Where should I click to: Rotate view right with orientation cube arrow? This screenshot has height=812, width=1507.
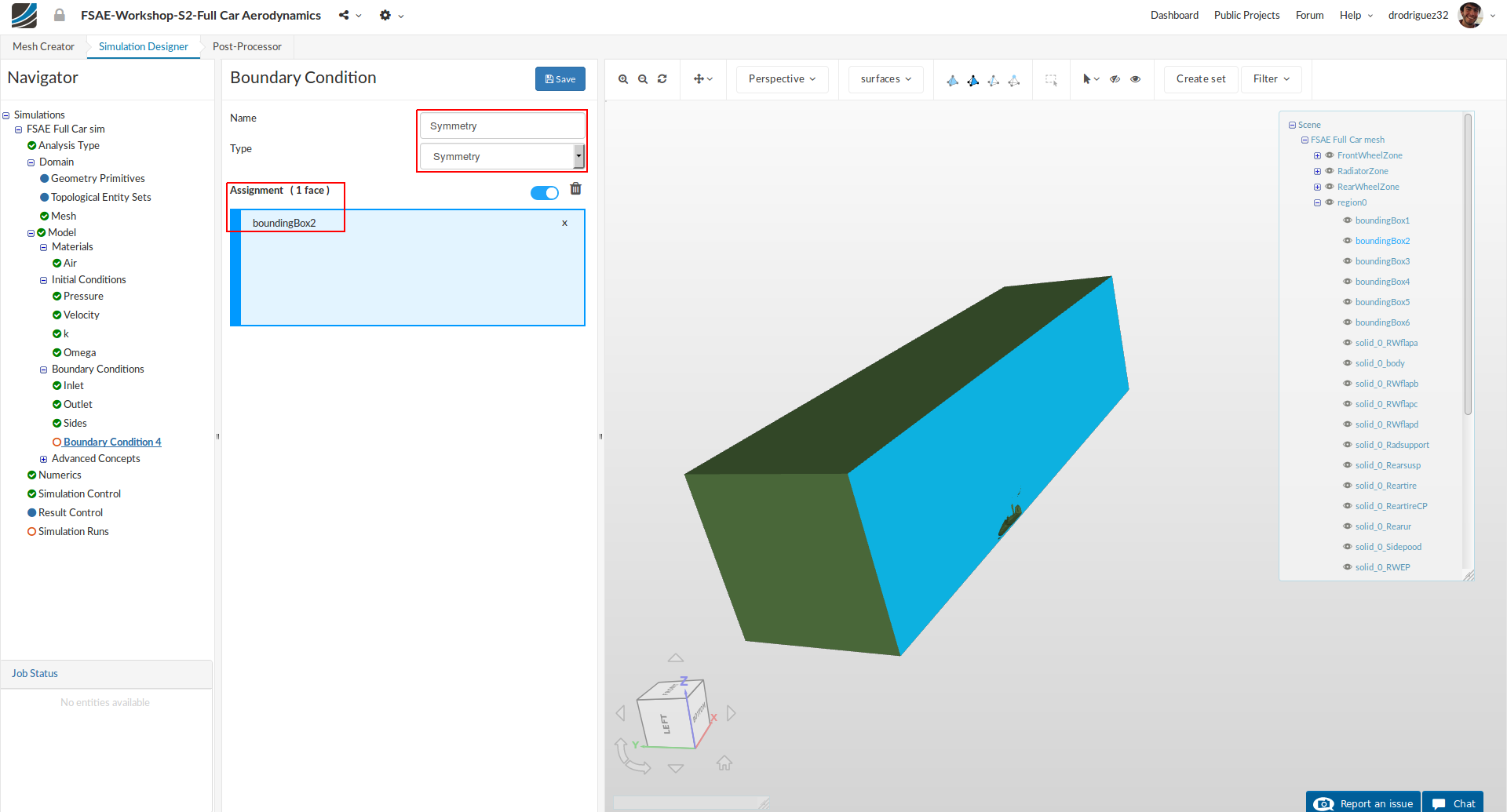pos(732,713)
